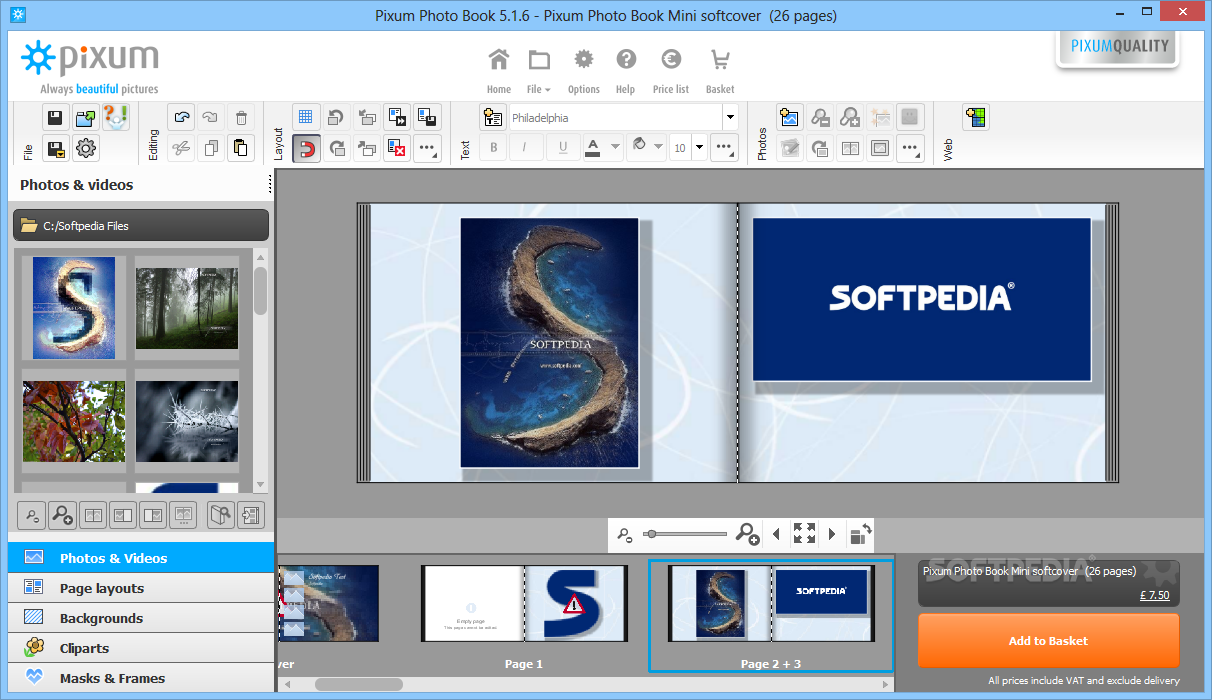Toggle the magnet snap tool
The width and height of the screenshot is (1212, 700).
pyautogui.click(x=307, y=149)
